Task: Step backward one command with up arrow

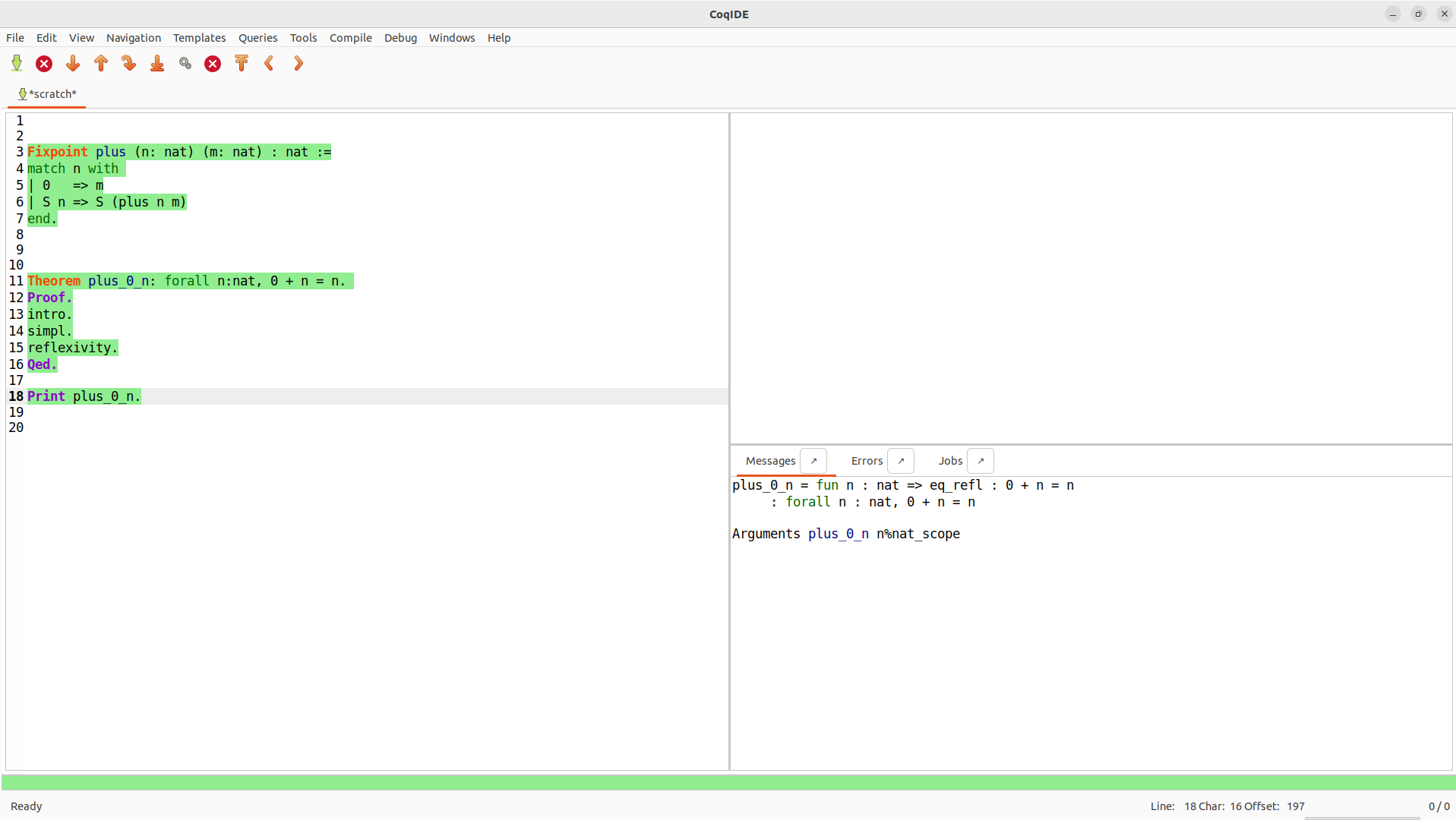Action: click(x=101, y=64)
